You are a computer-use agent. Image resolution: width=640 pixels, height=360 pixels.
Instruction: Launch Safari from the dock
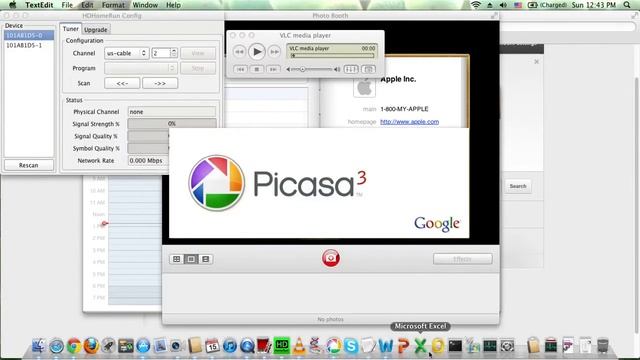click(56, 346)
